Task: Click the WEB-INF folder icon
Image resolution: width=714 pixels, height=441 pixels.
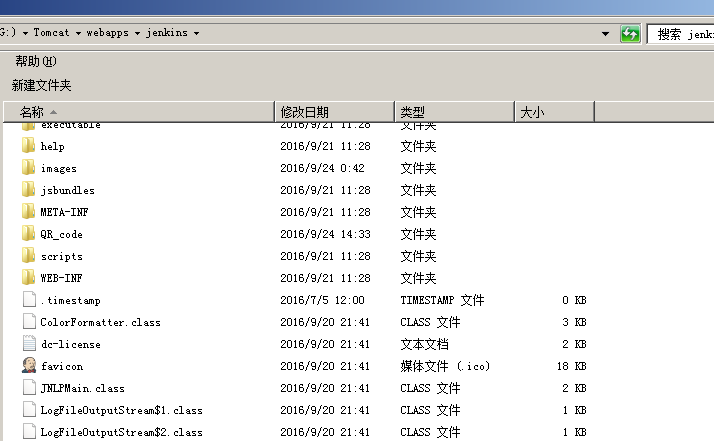Action: pos(28,277)
